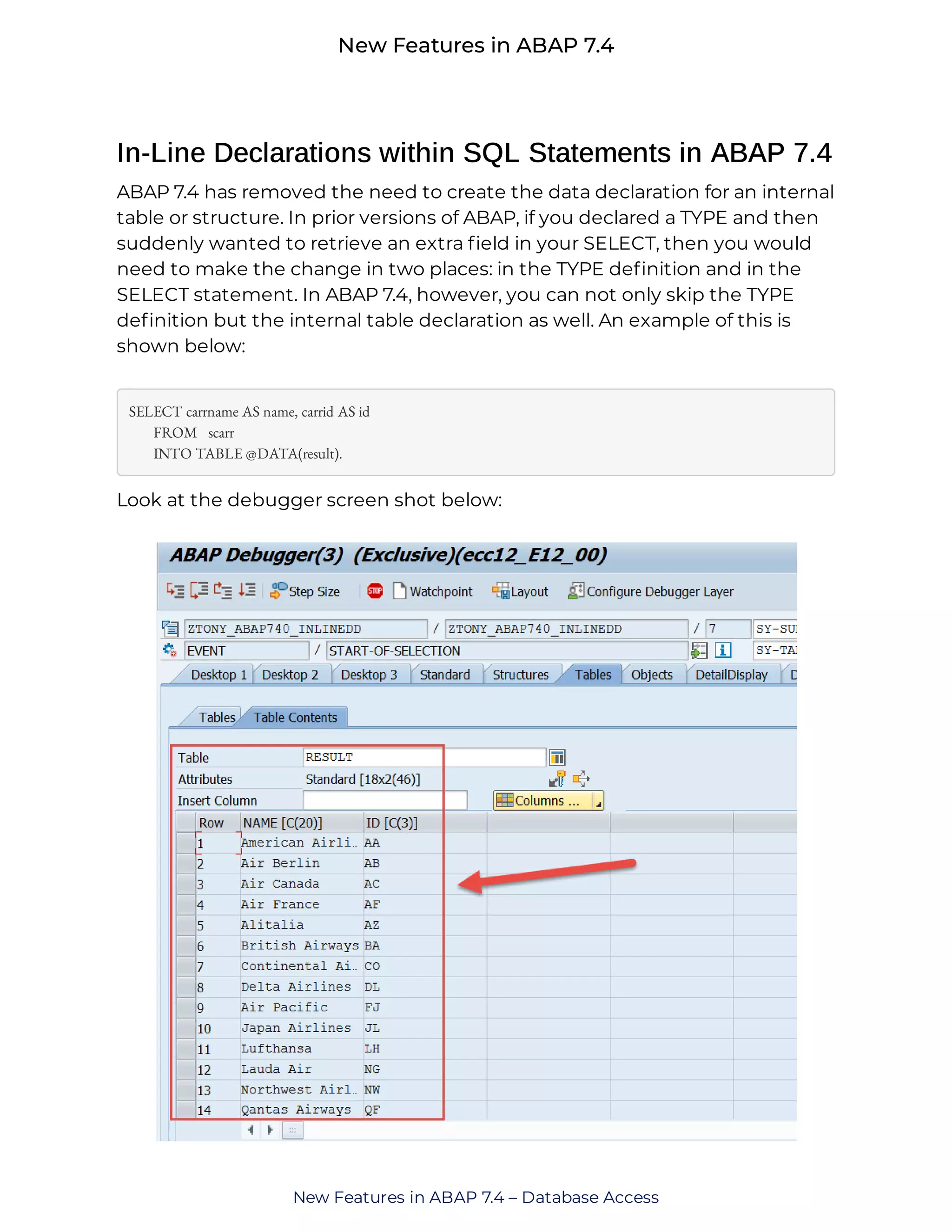Click the Step Into debugger icon
The height and width of the screenshot is (1232, 952).
[x=175, y=590]
